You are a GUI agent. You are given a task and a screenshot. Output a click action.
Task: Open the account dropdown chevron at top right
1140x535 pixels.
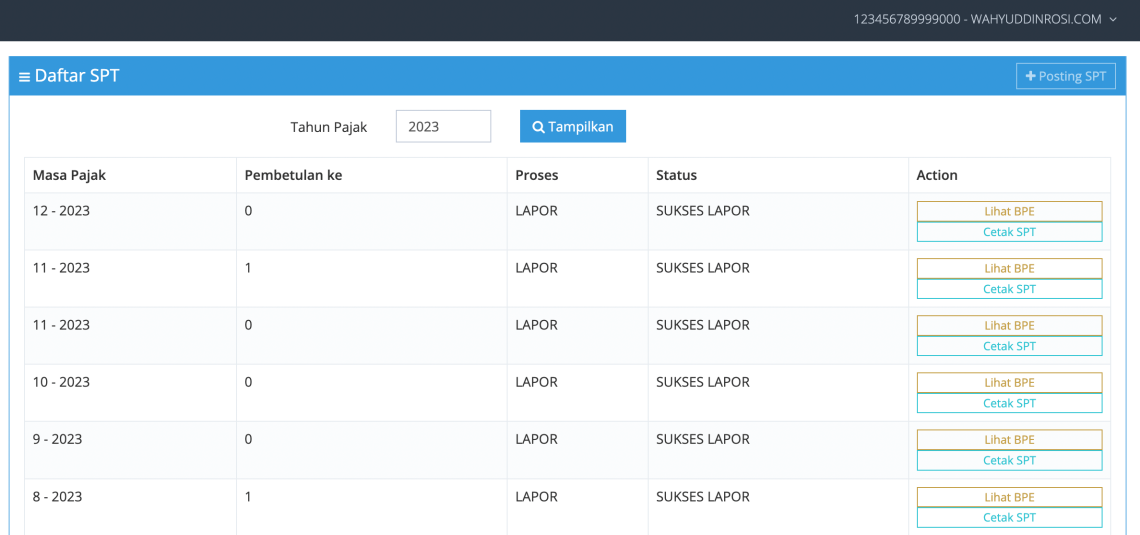(1113, 20)
